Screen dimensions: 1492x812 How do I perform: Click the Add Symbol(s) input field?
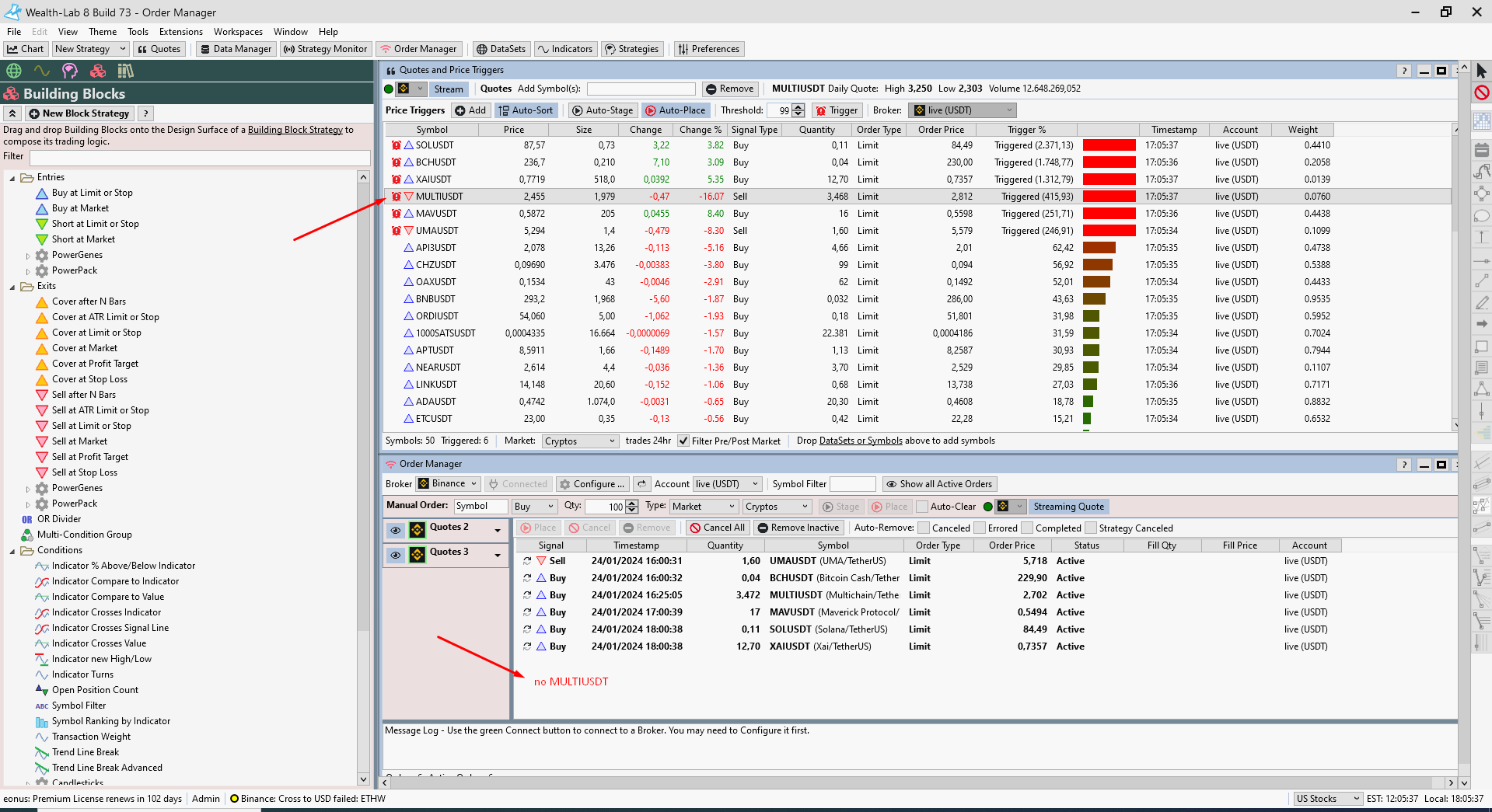(641, 89)
